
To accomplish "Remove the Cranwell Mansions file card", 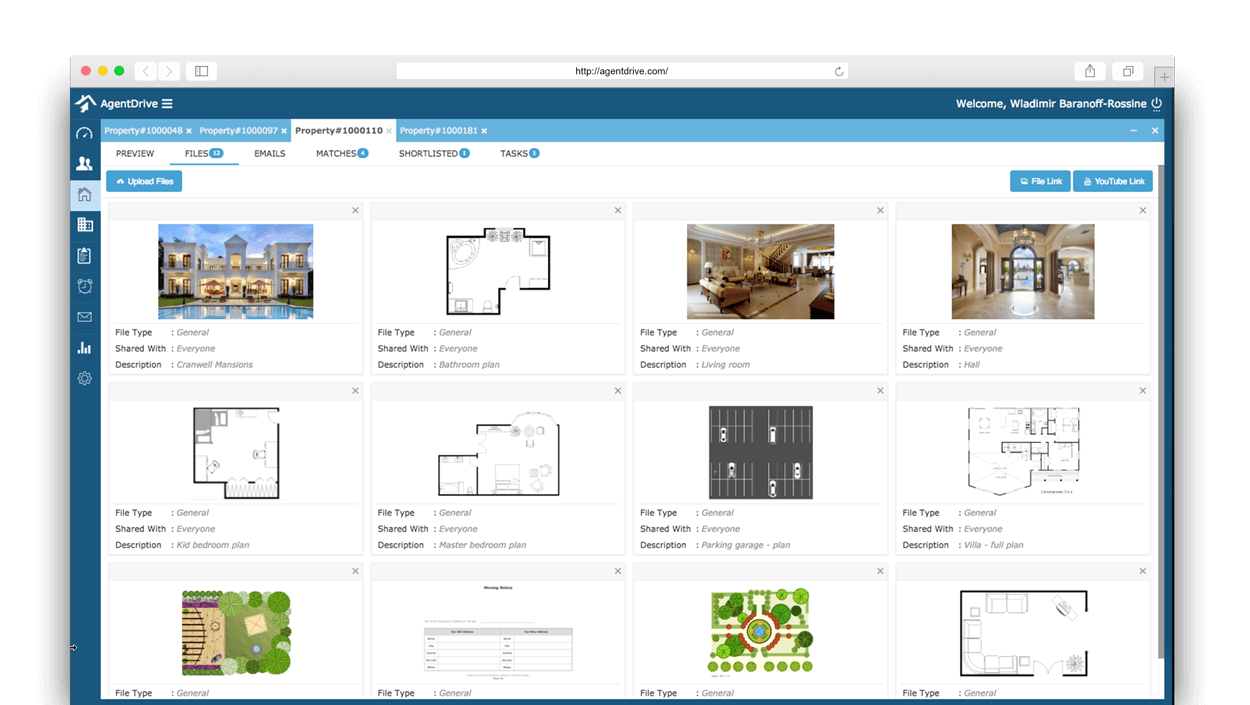I will click(355, 210).
